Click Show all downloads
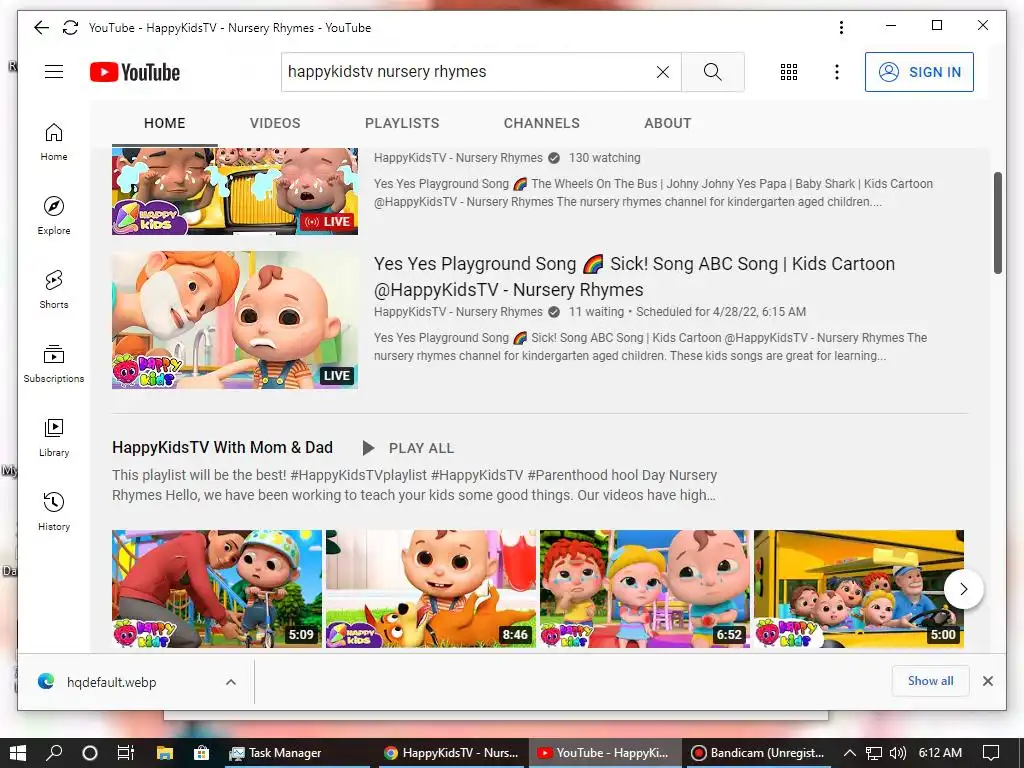 click(930, 681)
